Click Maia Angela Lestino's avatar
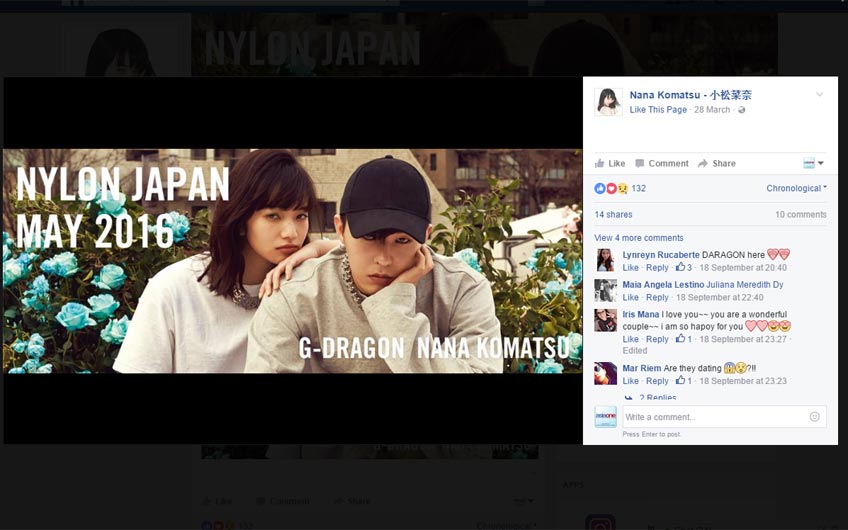Viewport: 848px width, 530px height. pos(605,290)
